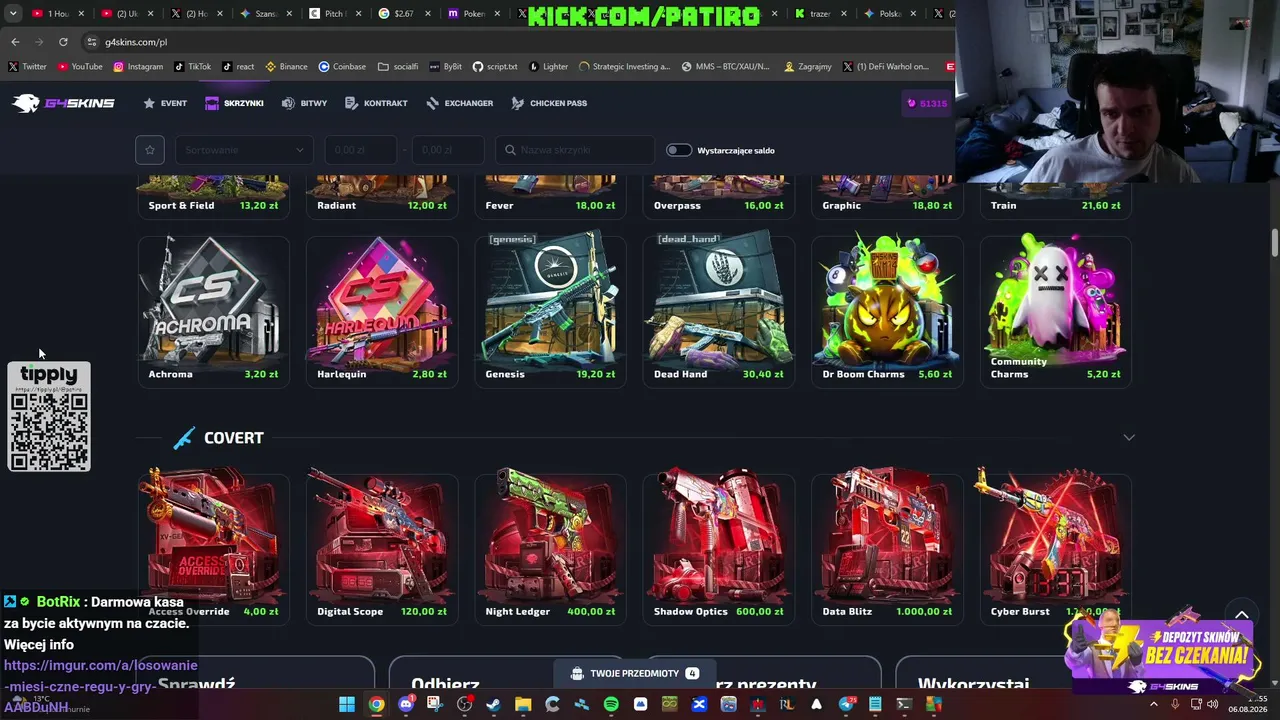Open the Exchanger page

pos(459,103)
